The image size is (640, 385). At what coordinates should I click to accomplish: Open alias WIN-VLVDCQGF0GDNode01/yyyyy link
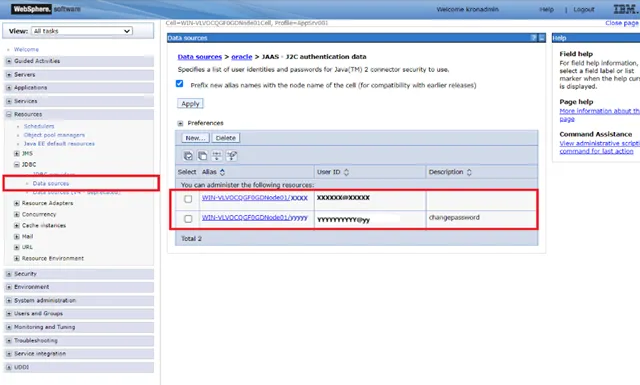click(x=255, y=218)
